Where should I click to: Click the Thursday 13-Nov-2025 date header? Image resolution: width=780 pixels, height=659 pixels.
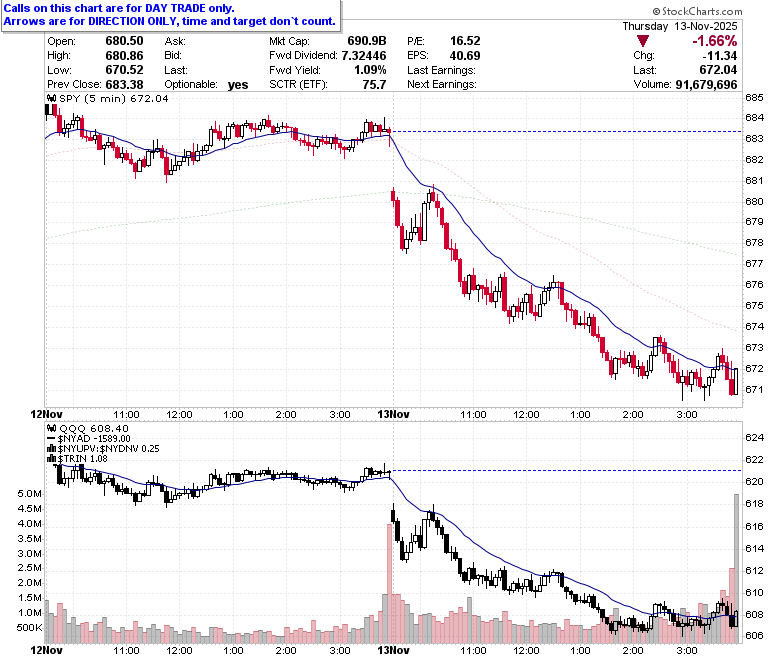click(x=680, y=26)
